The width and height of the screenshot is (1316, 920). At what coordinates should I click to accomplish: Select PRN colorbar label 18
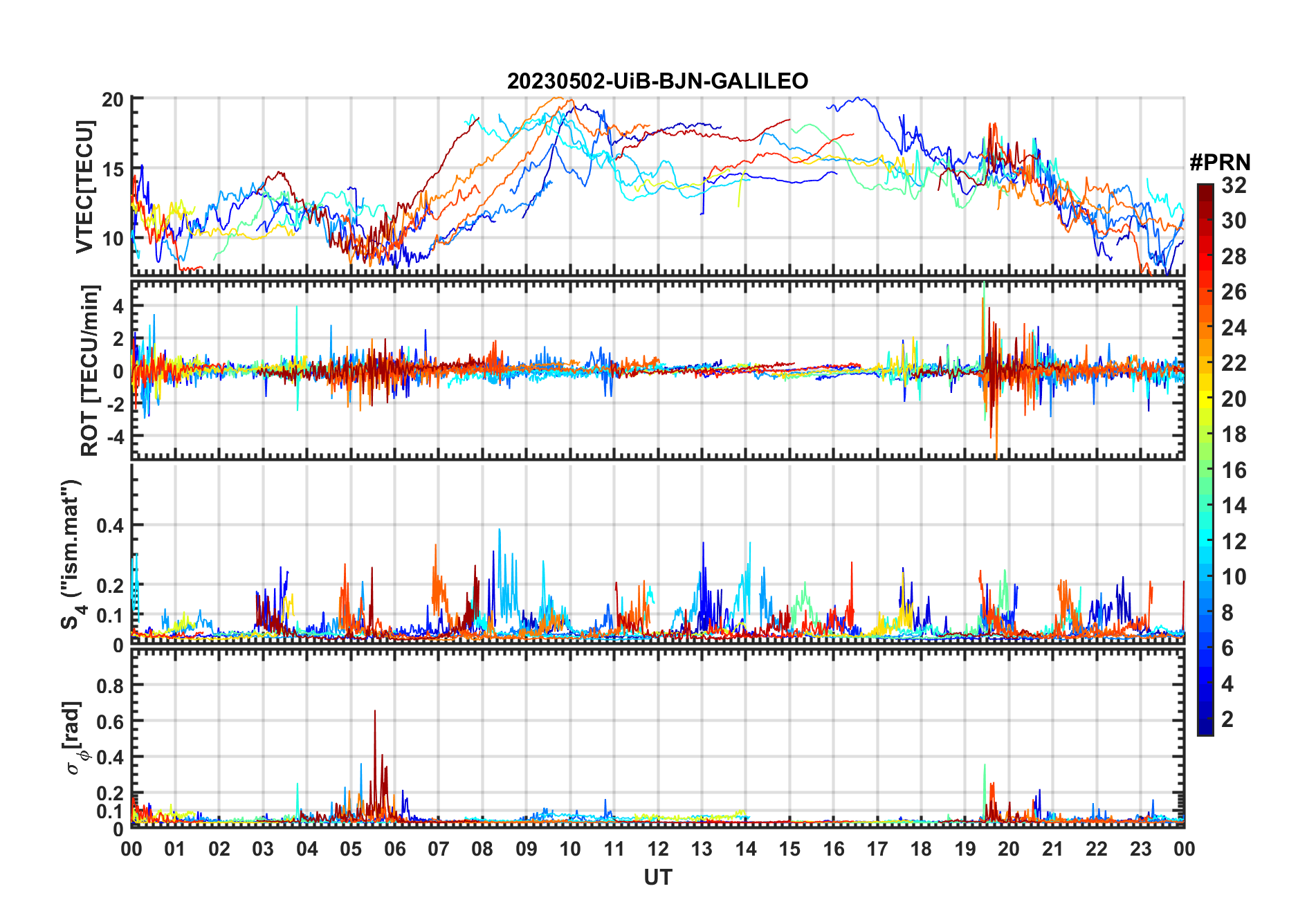click(x=1234, y=434)
